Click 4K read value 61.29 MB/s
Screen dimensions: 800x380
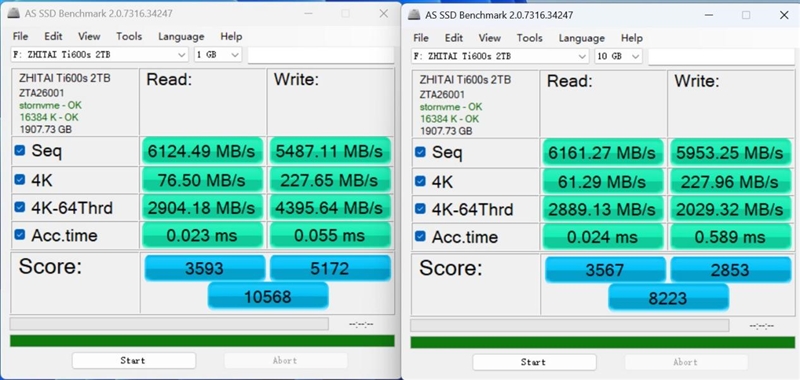(603, 181)
